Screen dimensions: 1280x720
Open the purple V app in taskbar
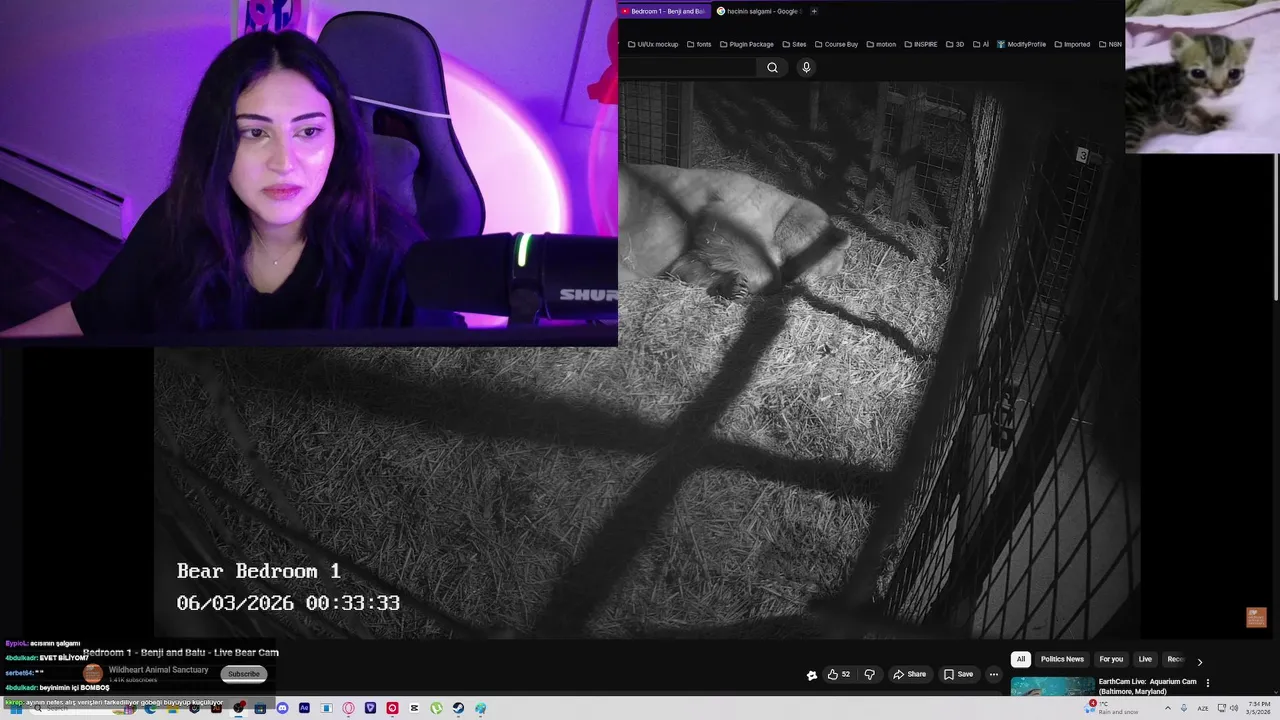[370, 708]
